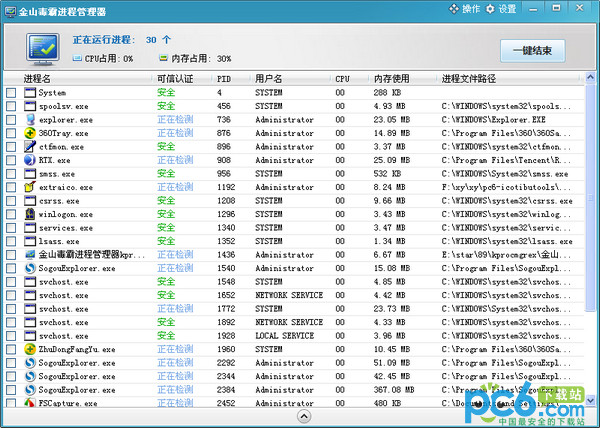Collapse the panel with the bottom chevron
The height and width of the screenshot is (428, 600).
pos(304,417)
